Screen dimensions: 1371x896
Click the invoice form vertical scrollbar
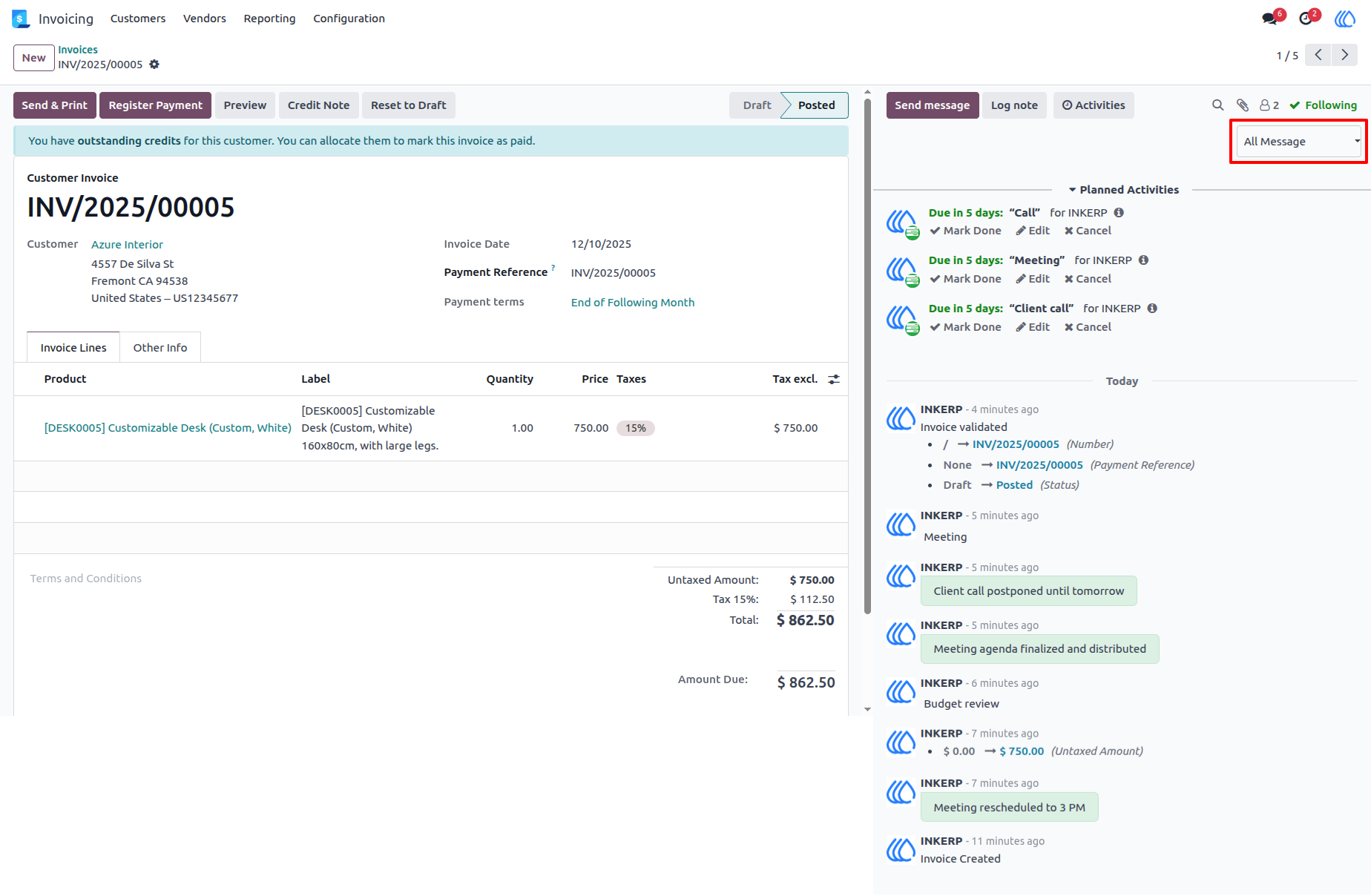pos(867,356)
